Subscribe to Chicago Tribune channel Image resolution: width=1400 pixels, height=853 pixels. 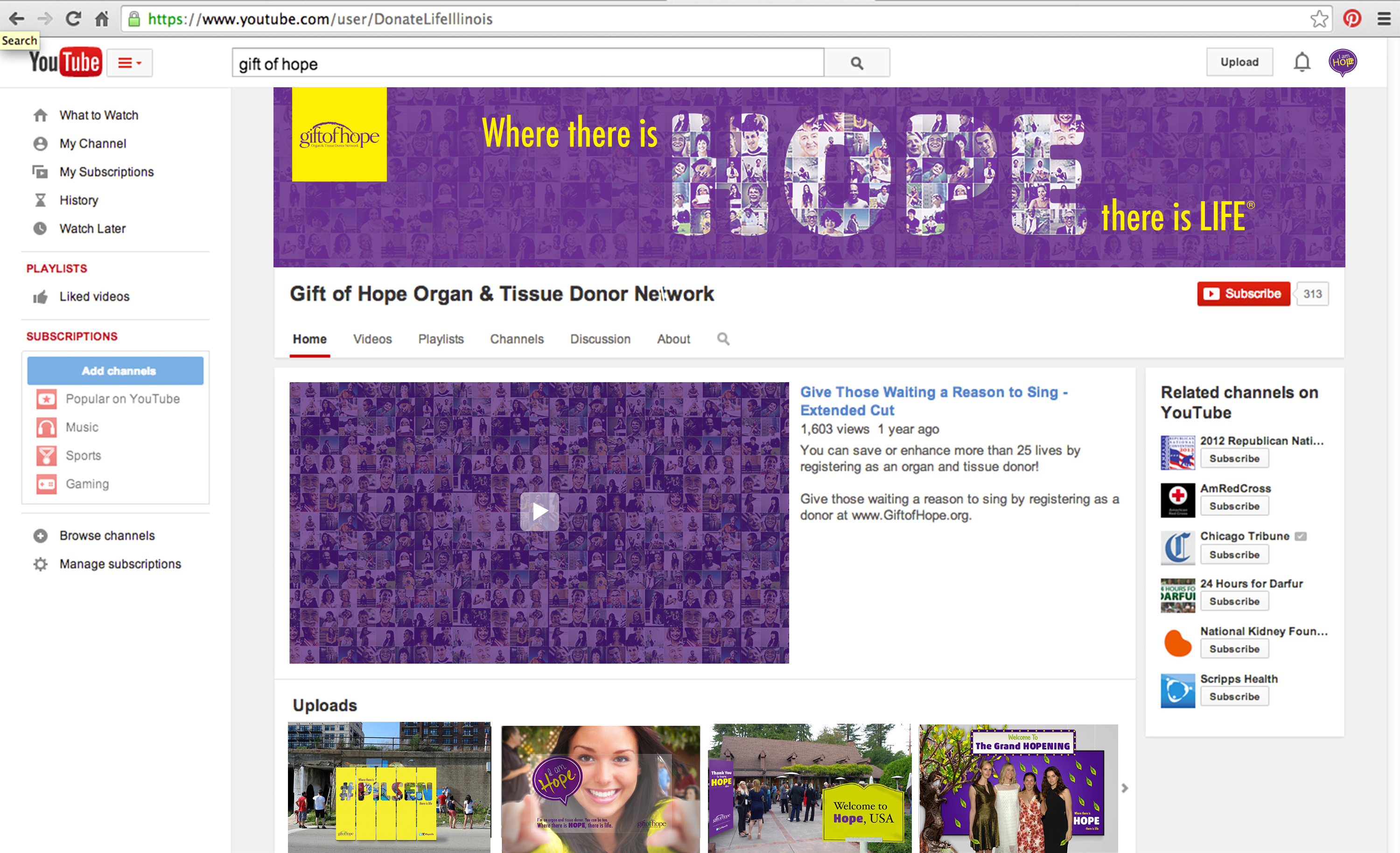coord(1234,555)
